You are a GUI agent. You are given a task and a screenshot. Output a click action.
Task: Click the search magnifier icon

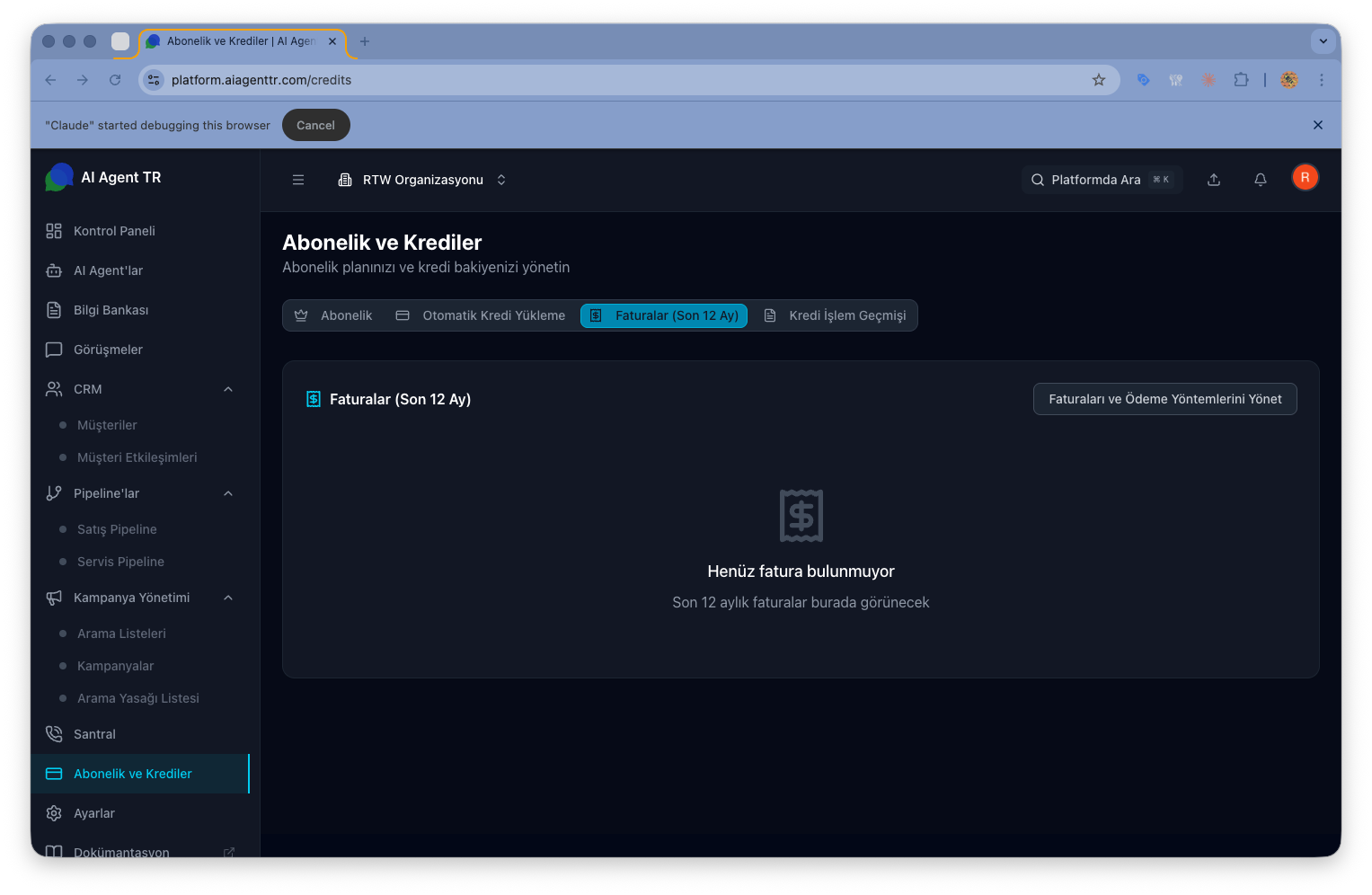1038,180
